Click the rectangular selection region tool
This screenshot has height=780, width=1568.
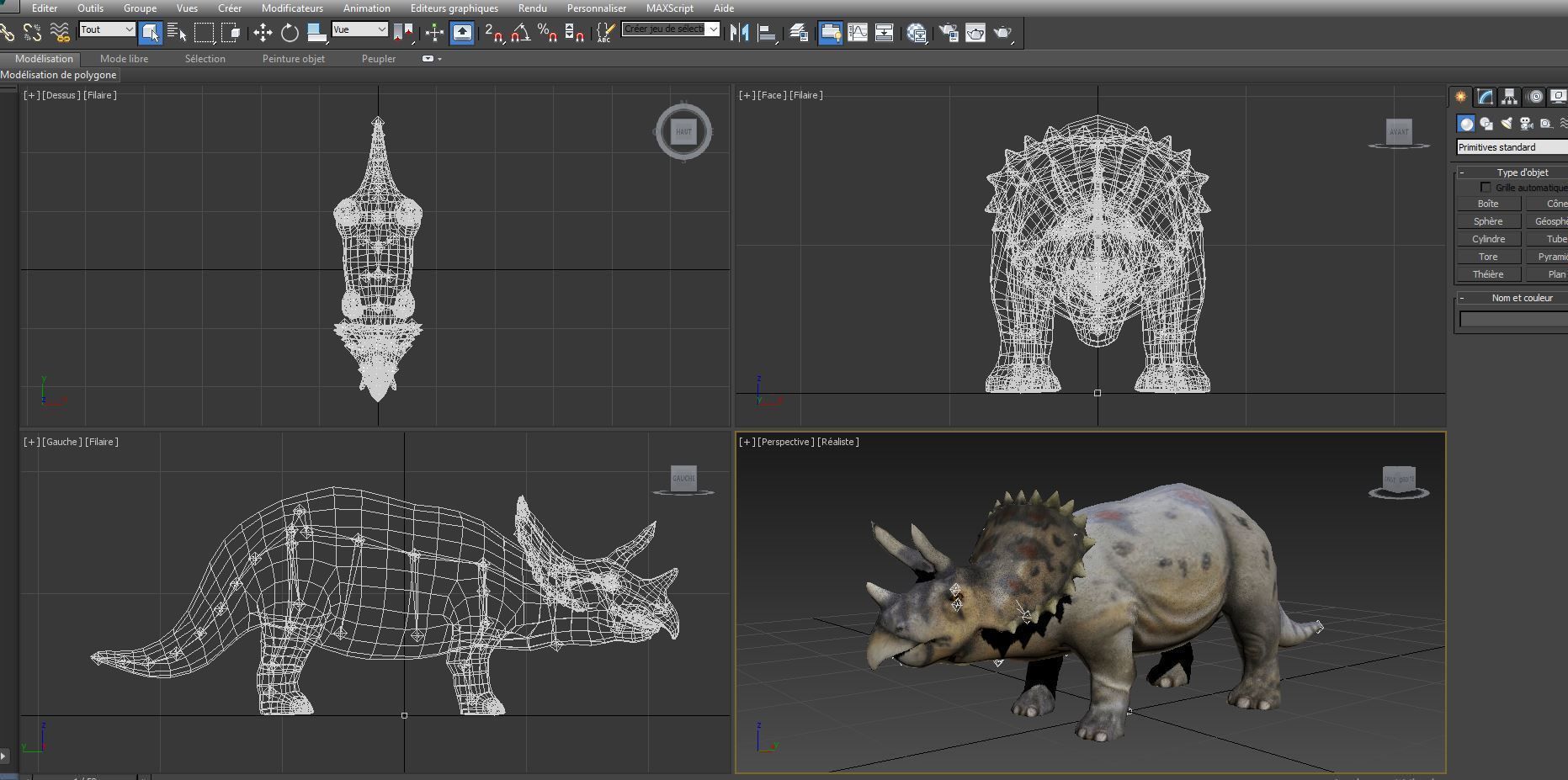coord(204,33)
